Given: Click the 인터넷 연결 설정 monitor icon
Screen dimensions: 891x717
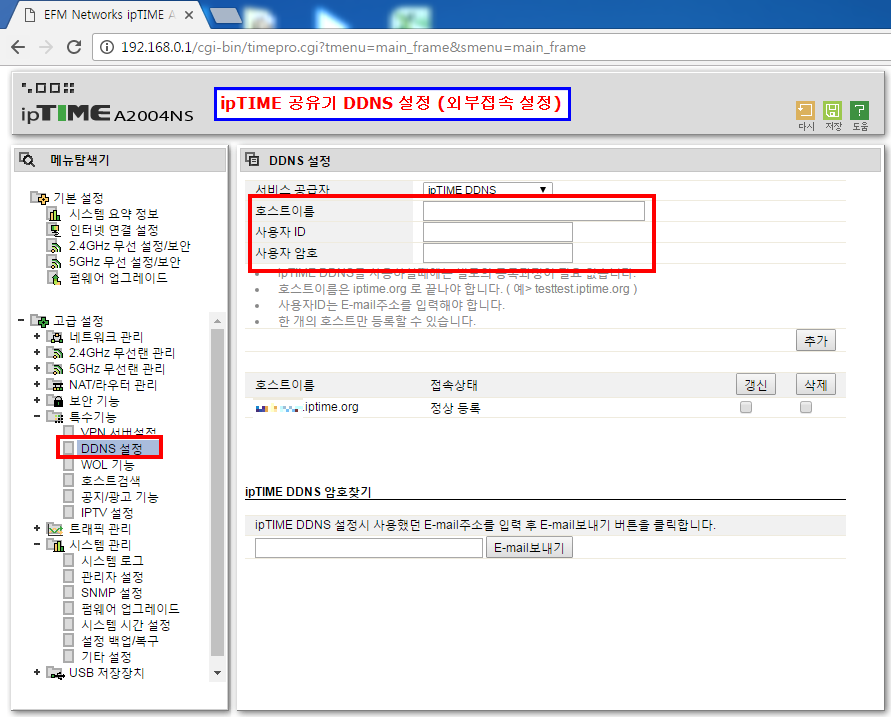Looking at the screenshot, I should pyautogui.click(x=53, y=230).
